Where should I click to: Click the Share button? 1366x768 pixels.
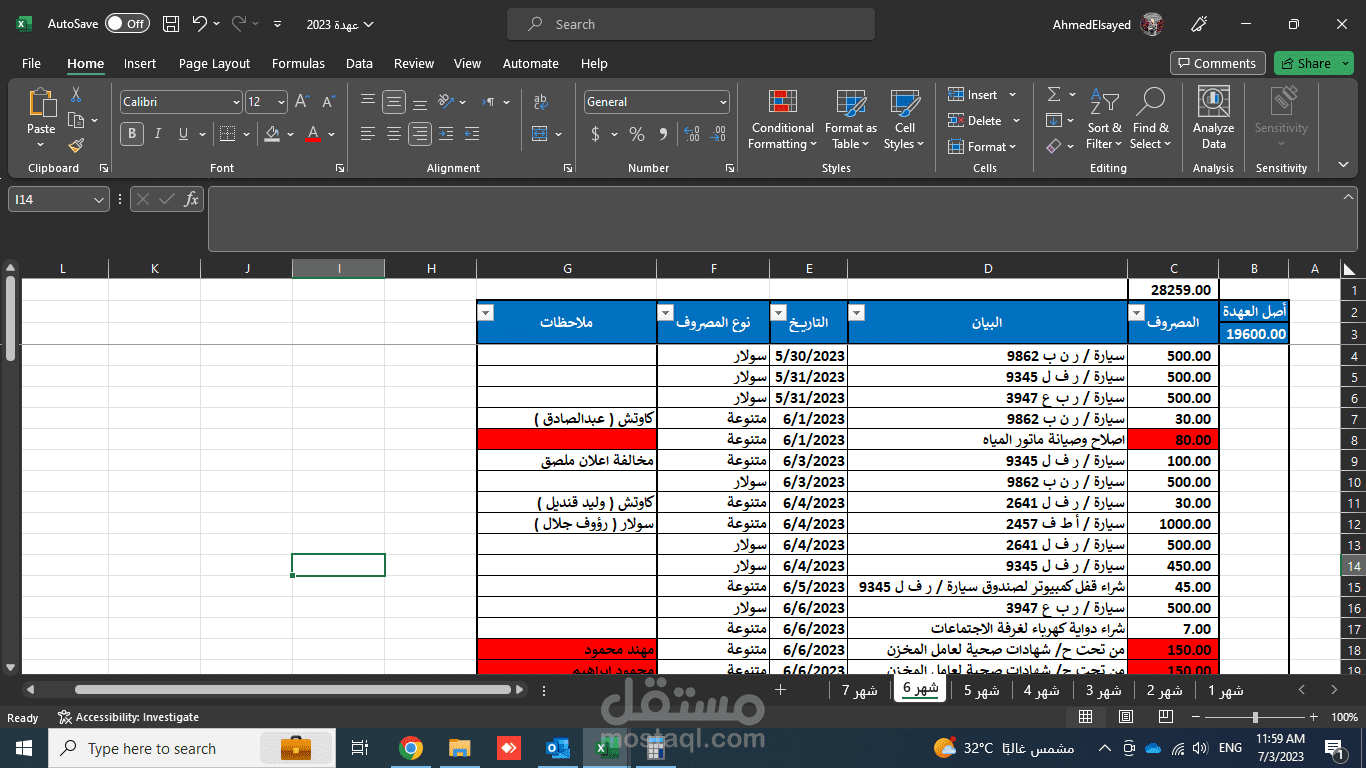(x=1313, y=63)
